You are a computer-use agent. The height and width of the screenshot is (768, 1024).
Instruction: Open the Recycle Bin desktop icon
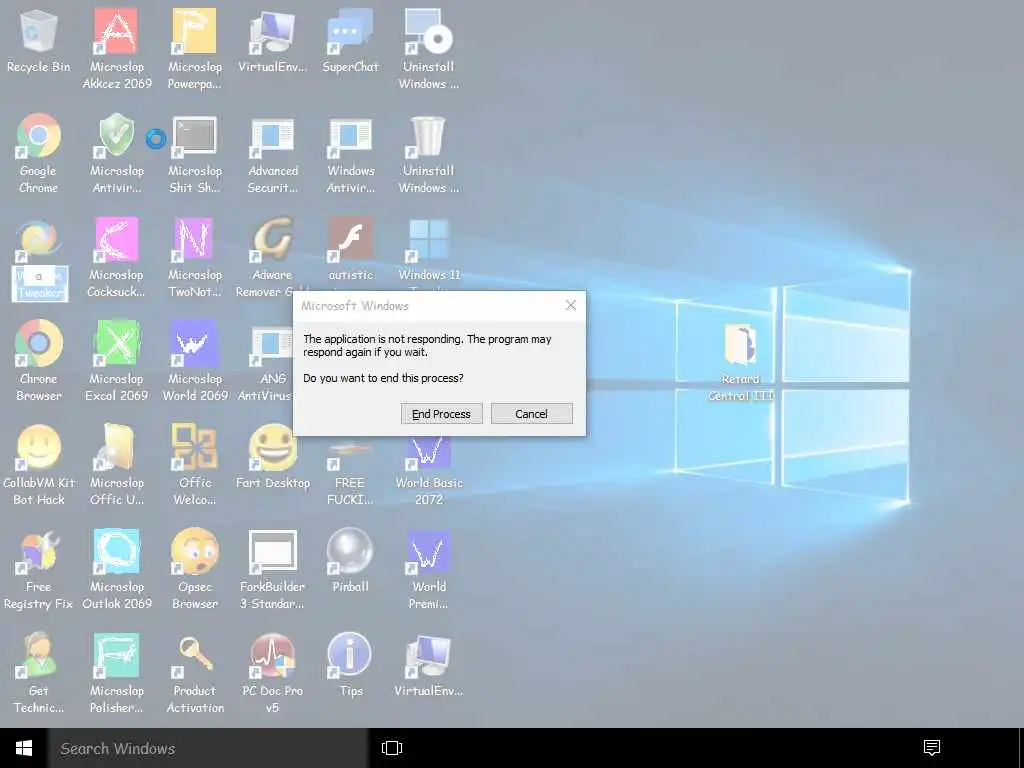39,31
